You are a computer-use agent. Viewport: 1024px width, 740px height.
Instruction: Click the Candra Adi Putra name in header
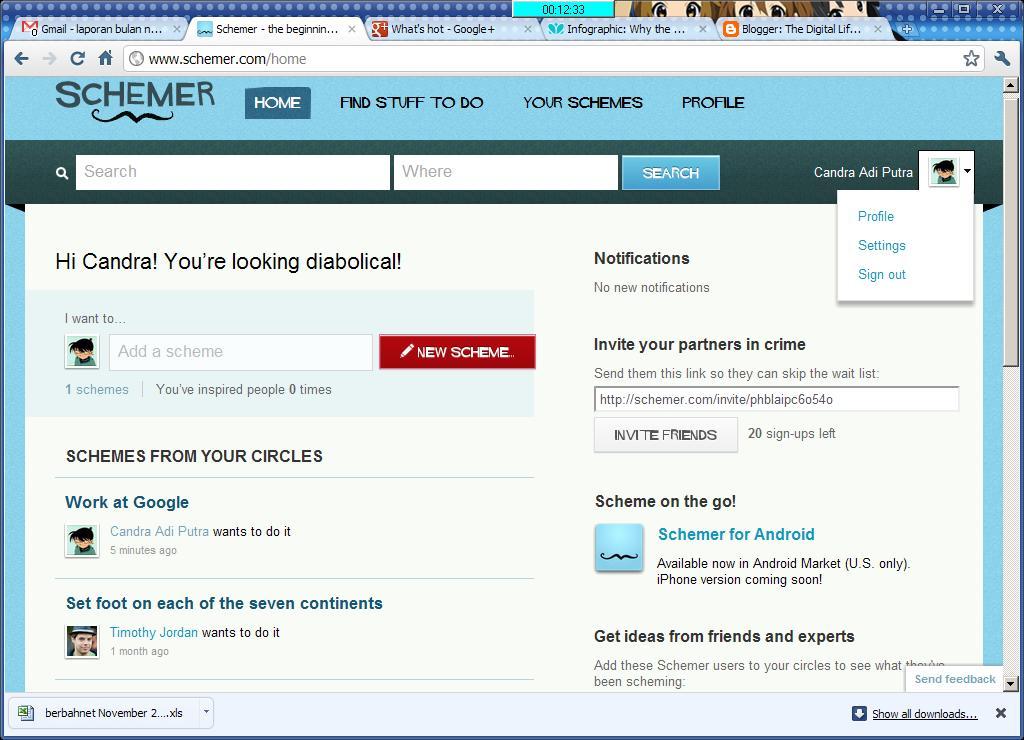click(x=863, y=172)
